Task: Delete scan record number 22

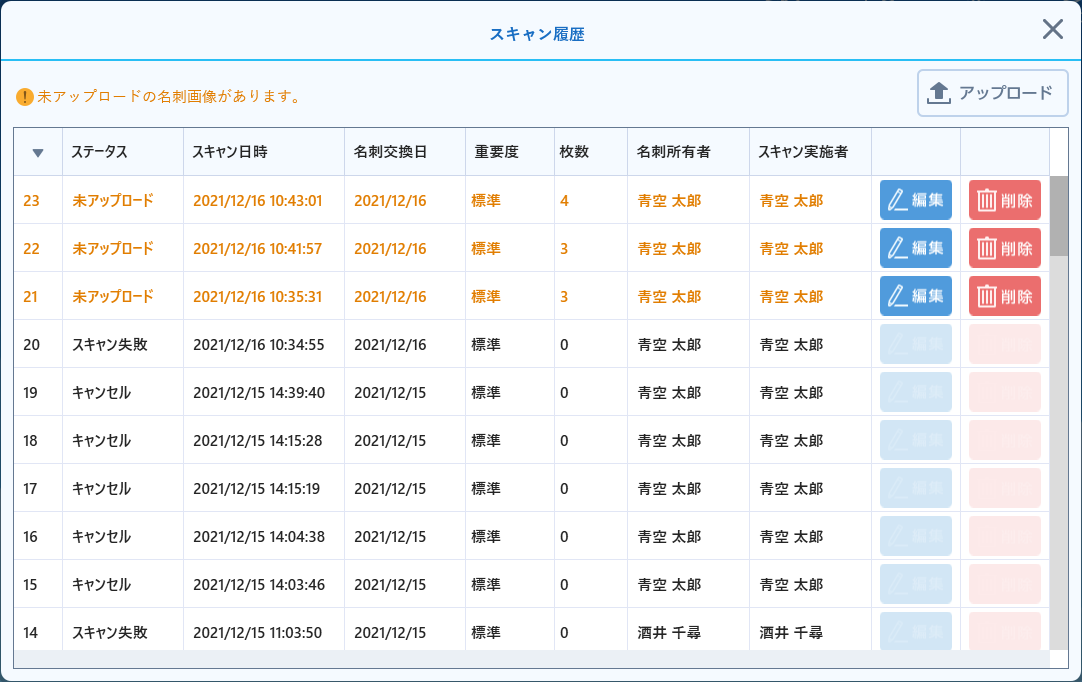Action: [1004, 248]
